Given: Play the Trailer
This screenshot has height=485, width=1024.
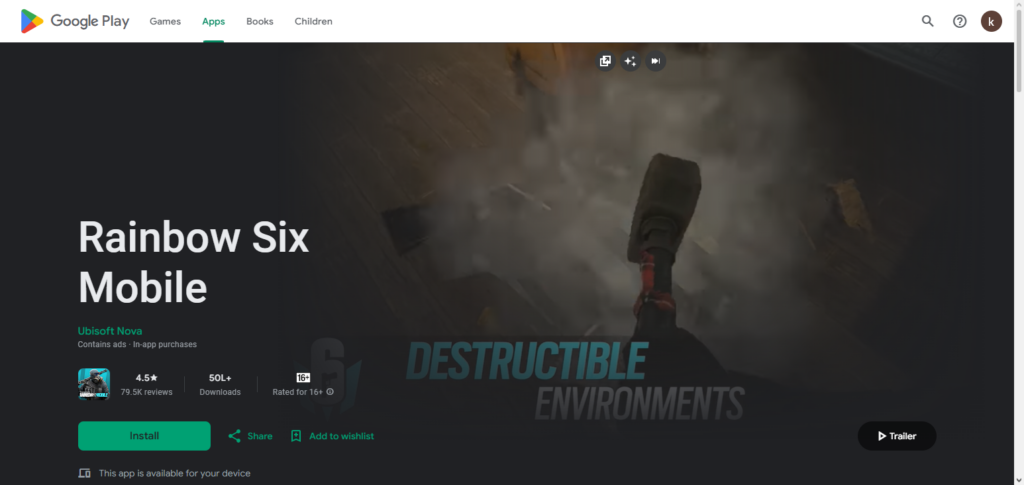Looking at the screenshot, I should tap(897, 436).
